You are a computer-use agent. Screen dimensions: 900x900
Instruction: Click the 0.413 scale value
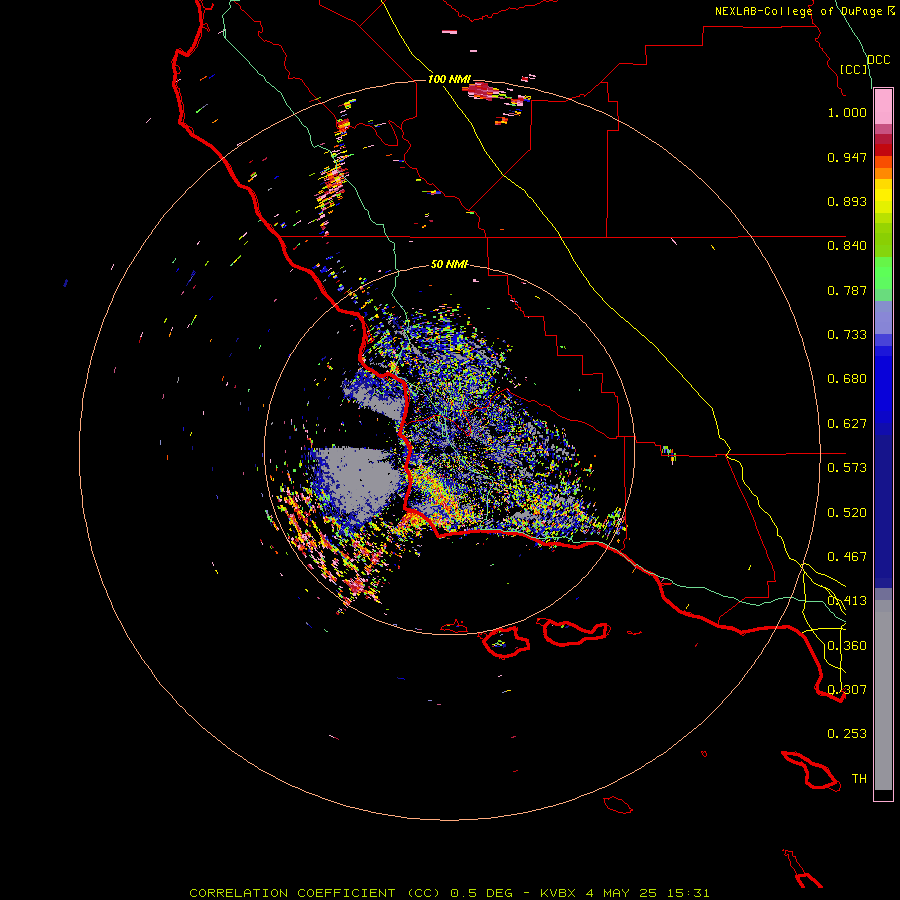pos(847,601)
